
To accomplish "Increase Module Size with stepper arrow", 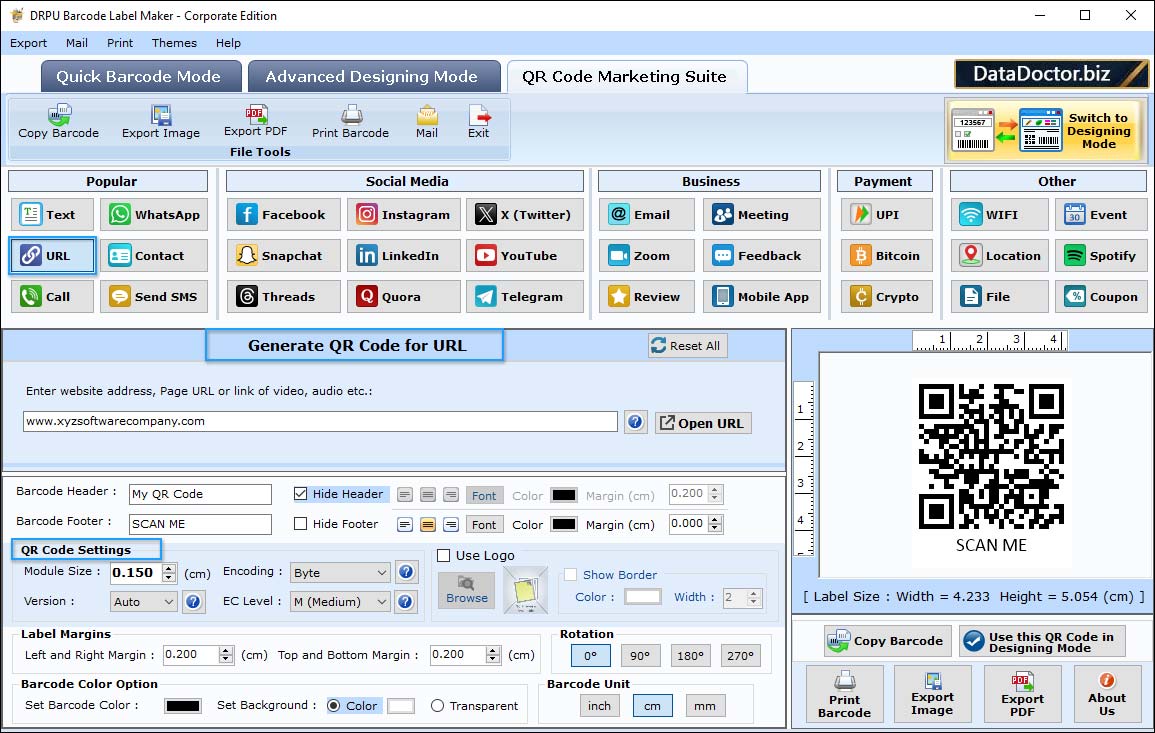I will tap(169, 568).
